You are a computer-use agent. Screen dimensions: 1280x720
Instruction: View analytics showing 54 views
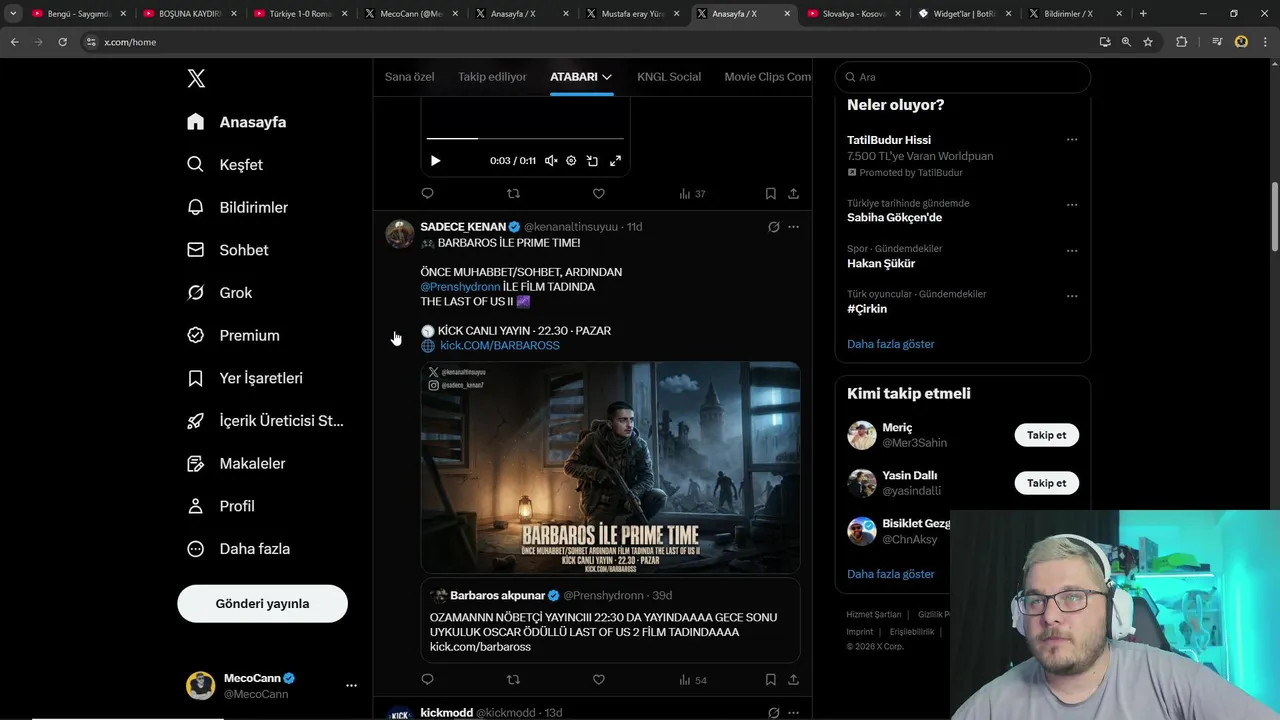[x=692, y=680]
